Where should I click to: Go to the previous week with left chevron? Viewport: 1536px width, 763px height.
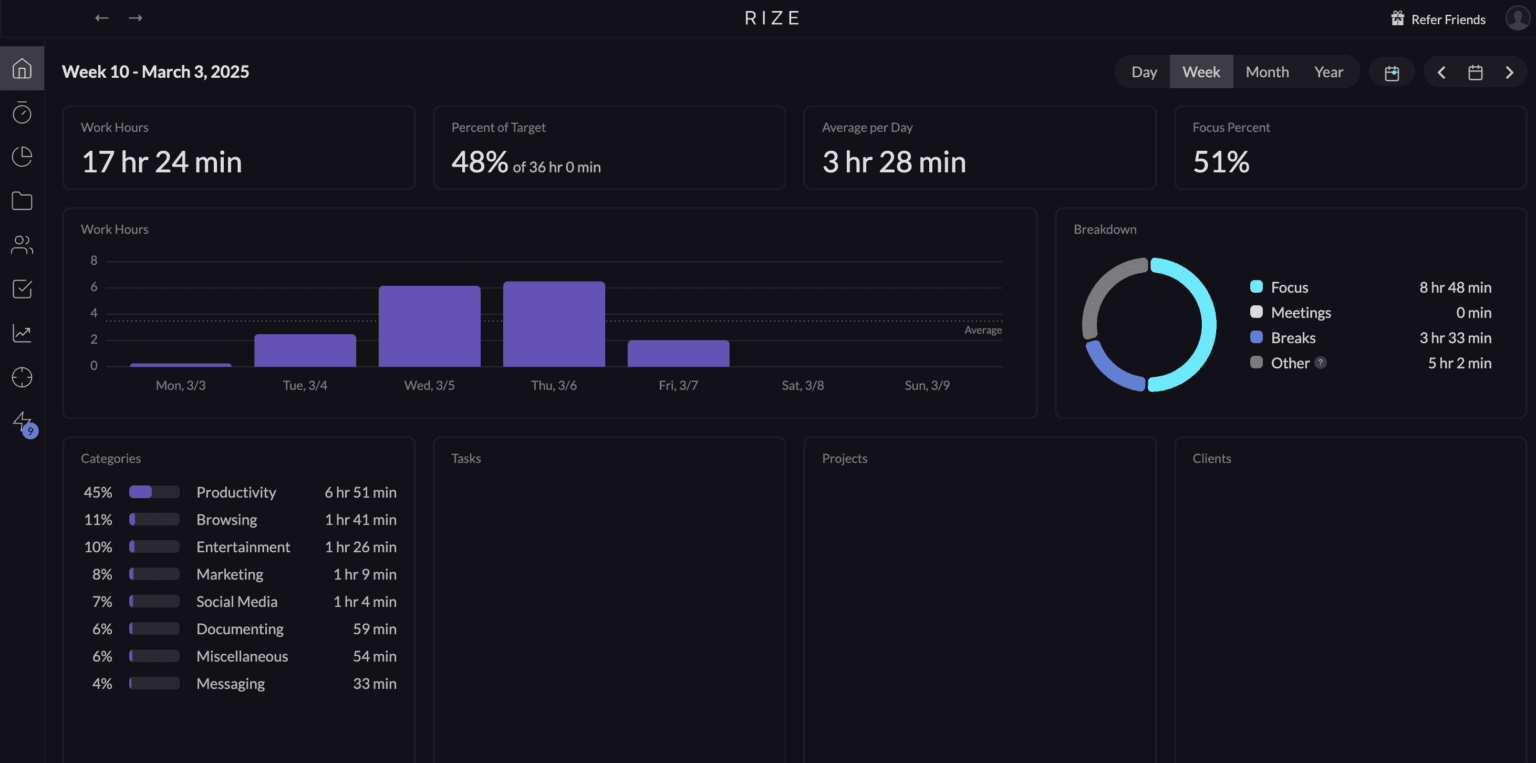coord(1441,72)
